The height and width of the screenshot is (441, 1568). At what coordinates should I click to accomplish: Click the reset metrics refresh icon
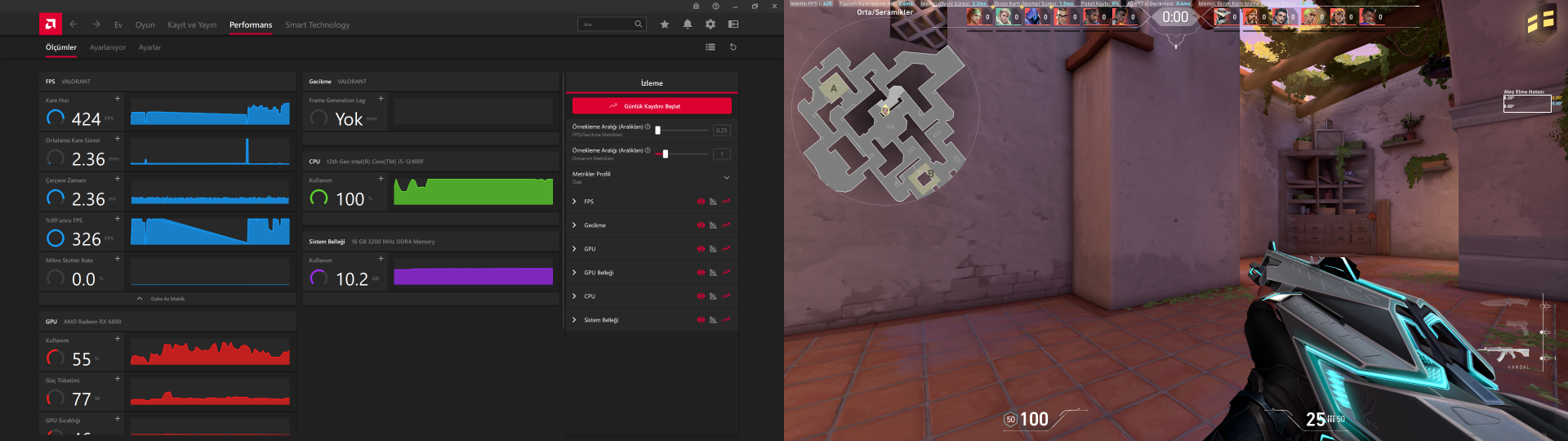point(733,47)
